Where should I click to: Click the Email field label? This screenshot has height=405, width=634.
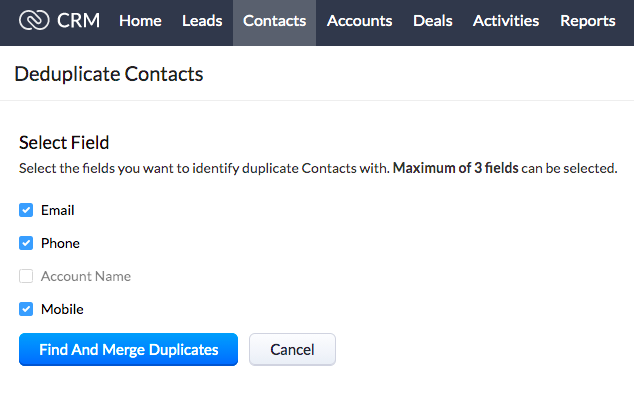(x=58, y=211)
